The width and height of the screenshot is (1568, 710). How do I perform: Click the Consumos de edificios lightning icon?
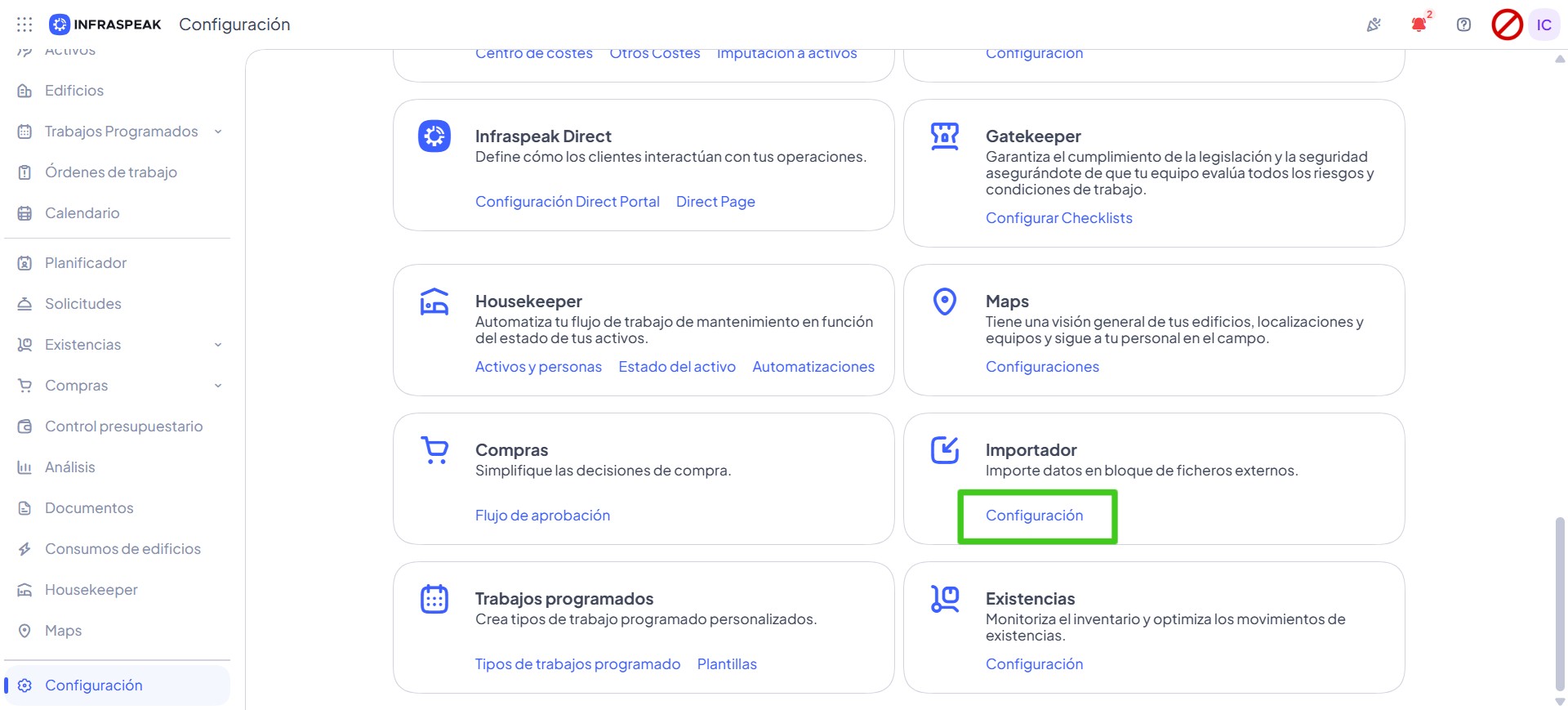(24, 549)
